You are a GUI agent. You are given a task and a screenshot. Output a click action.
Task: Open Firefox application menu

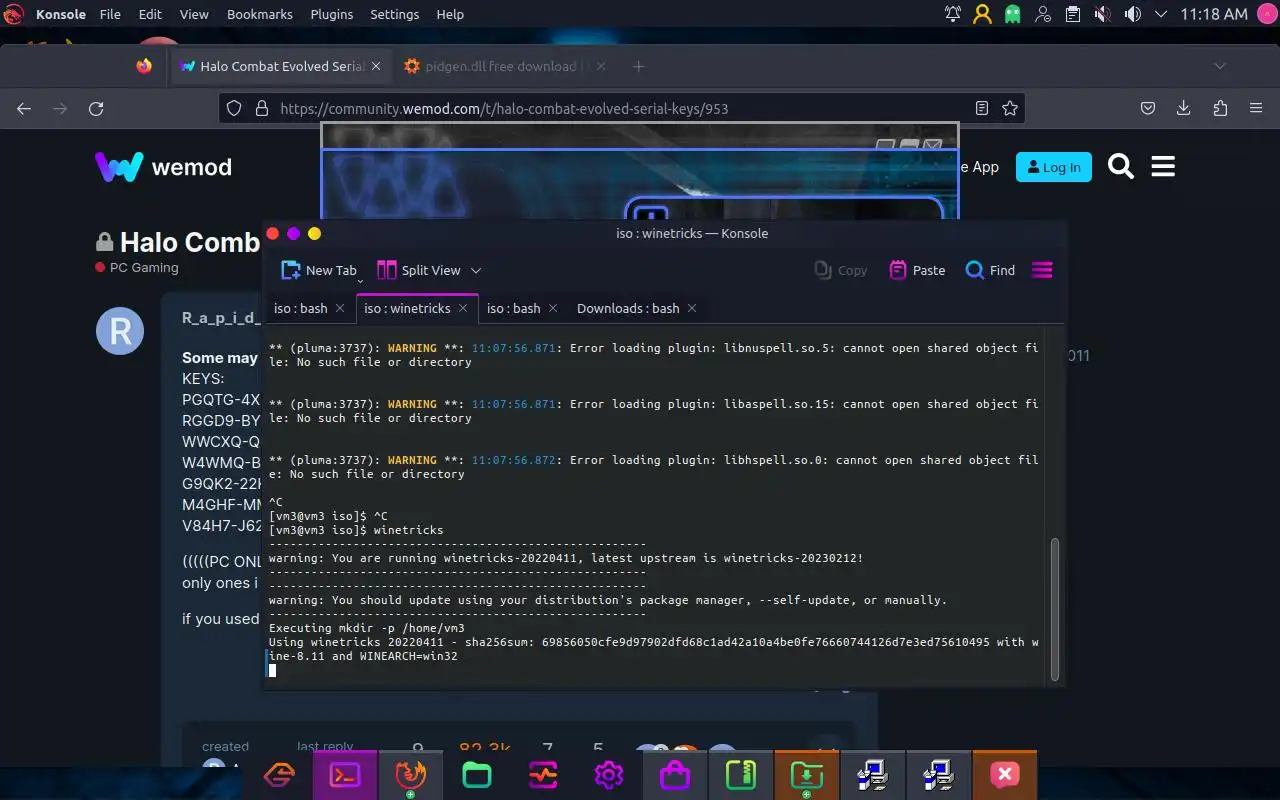(1255, 108)
